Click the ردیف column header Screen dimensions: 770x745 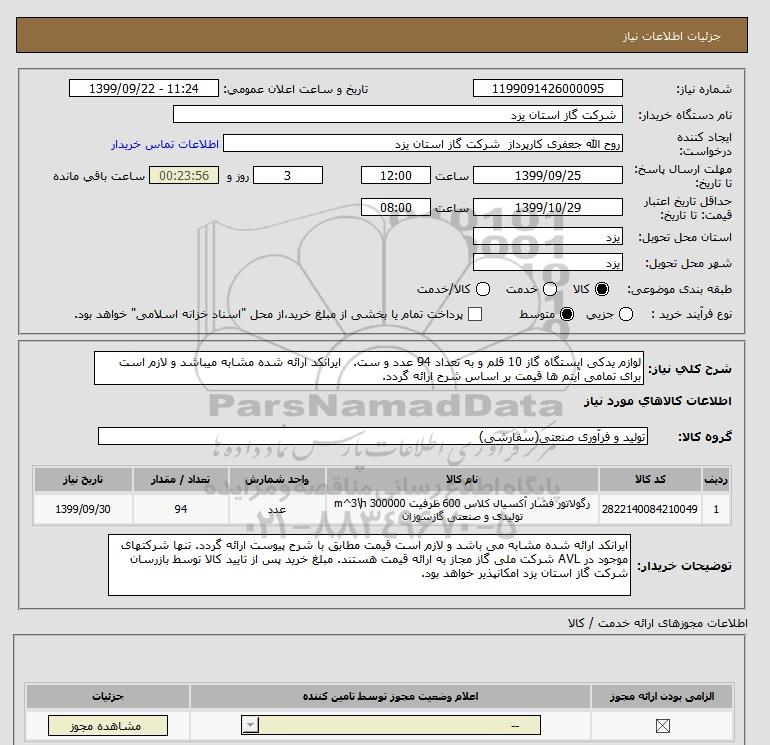(x=716, y=480)
